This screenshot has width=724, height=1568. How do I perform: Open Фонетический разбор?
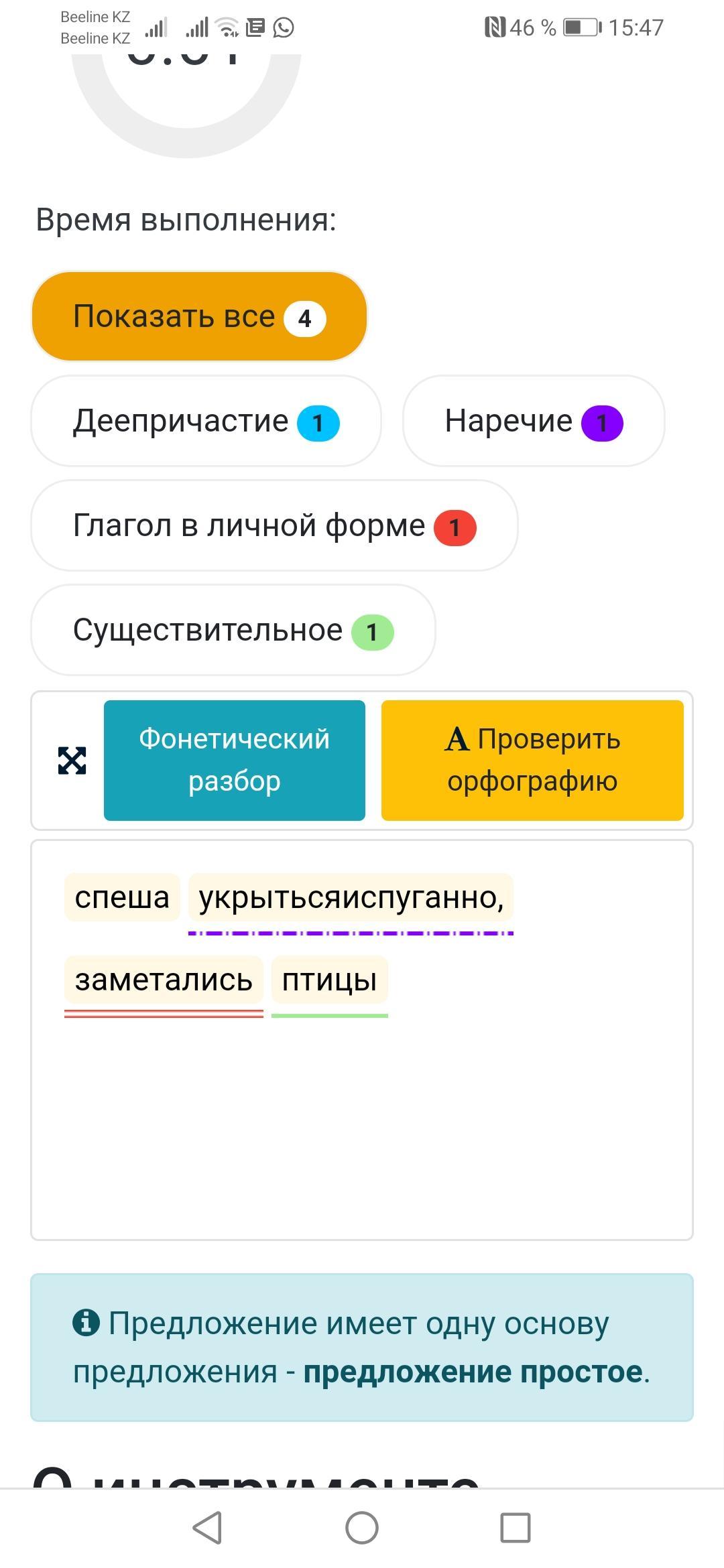(235, 761)
